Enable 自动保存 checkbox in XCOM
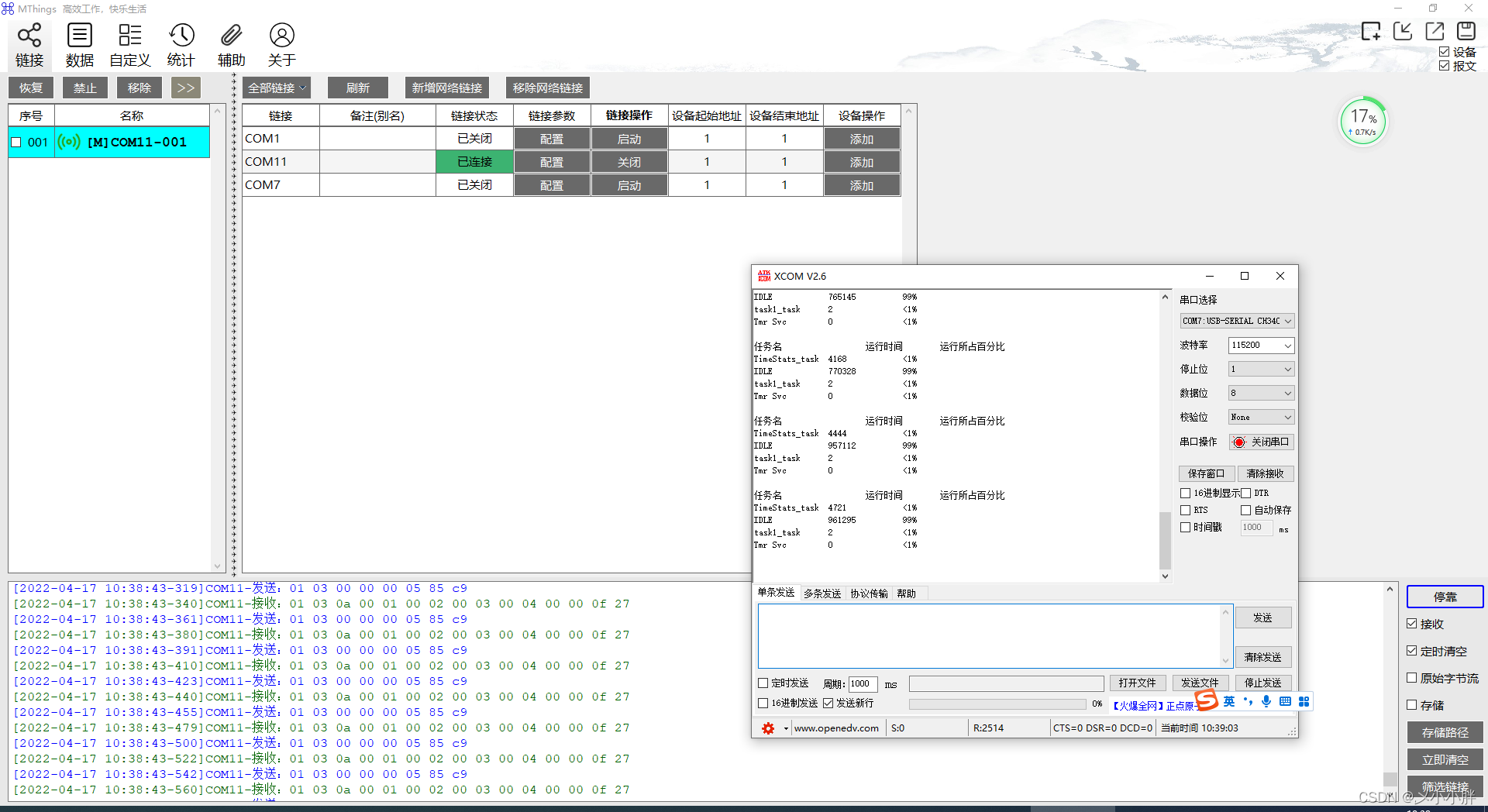The width and height of the screenshot is (1488, 812). coord(1246,510)
